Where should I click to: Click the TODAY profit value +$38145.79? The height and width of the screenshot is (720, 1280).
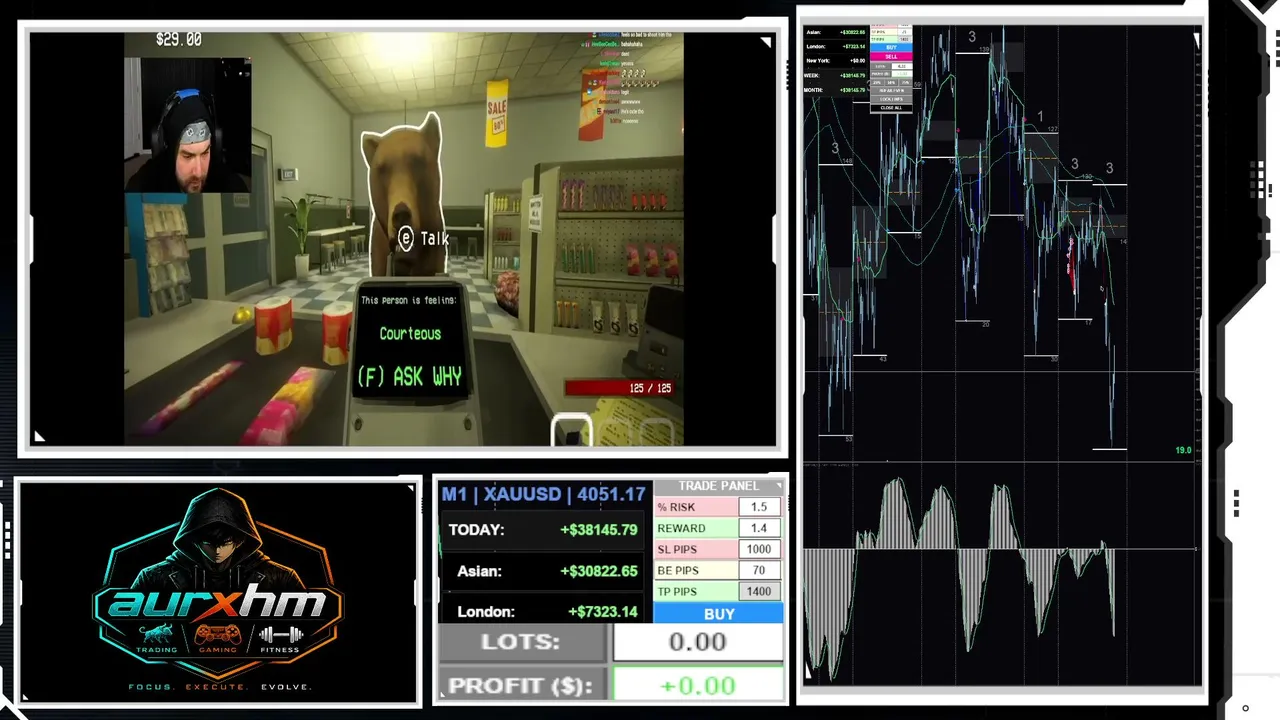[599, 530]
